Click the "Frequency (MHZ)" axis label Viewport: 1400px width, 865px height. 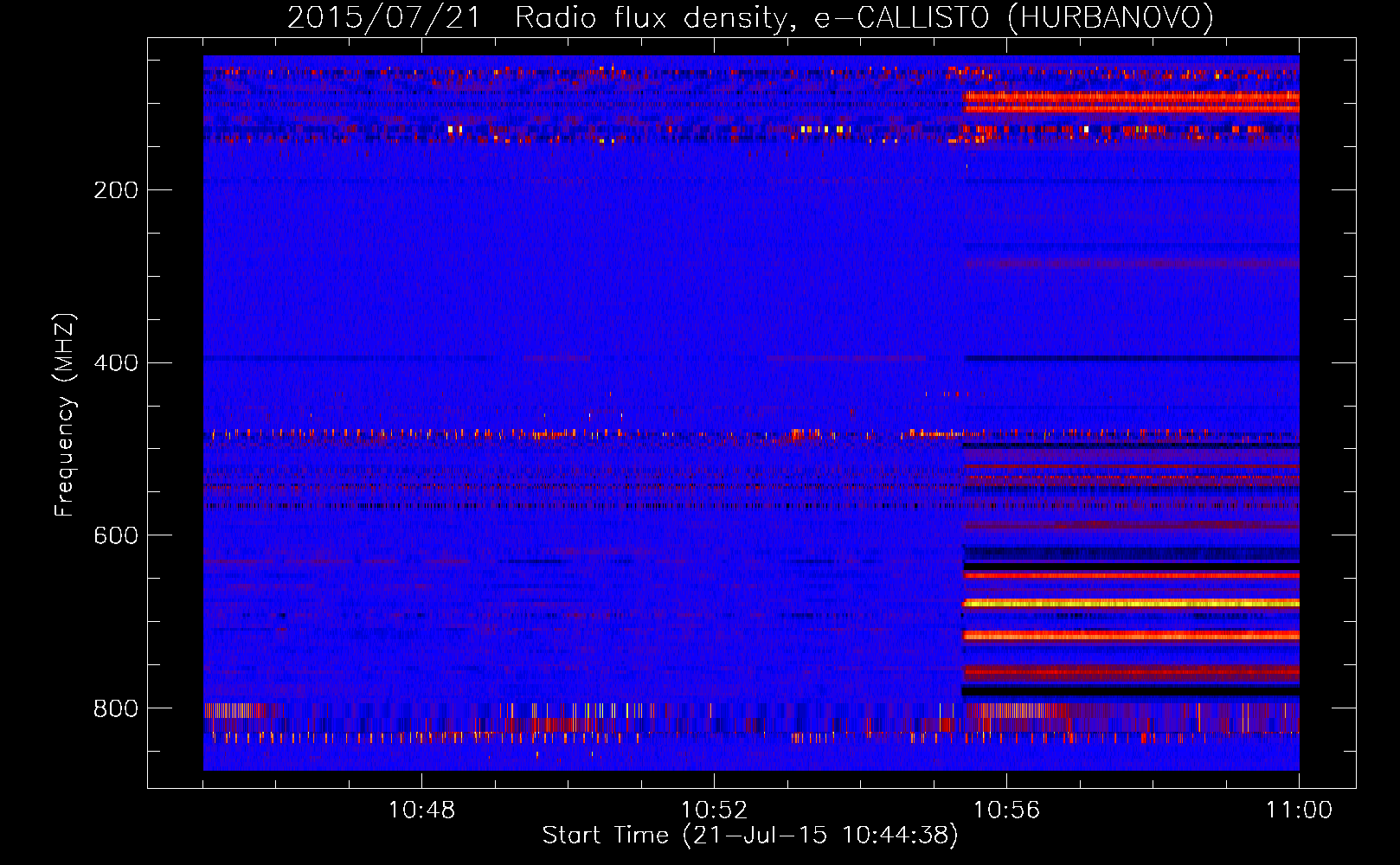click(65, 415)
